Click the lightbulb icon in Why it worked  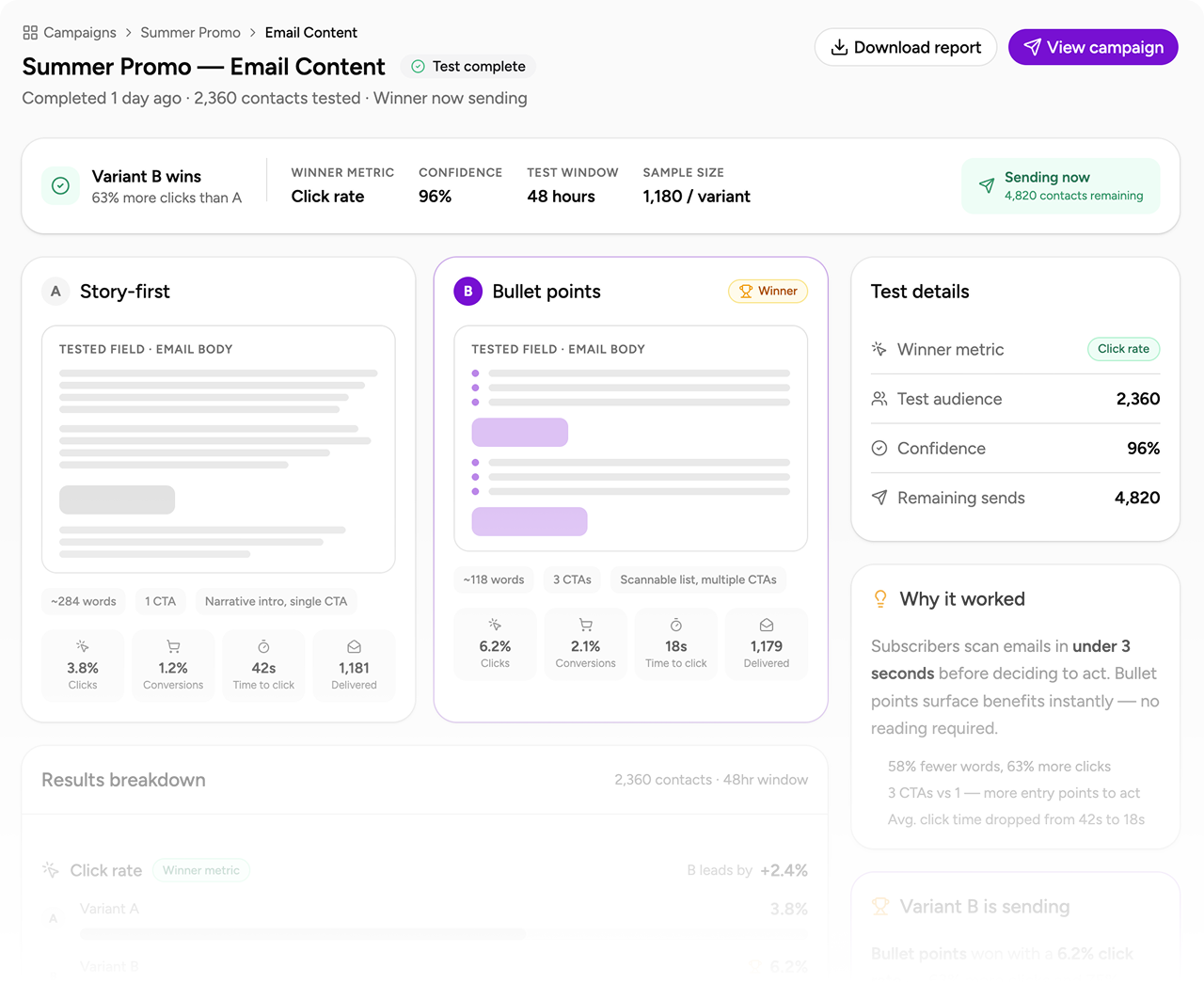pyautogui.click(x=880, y=598)
